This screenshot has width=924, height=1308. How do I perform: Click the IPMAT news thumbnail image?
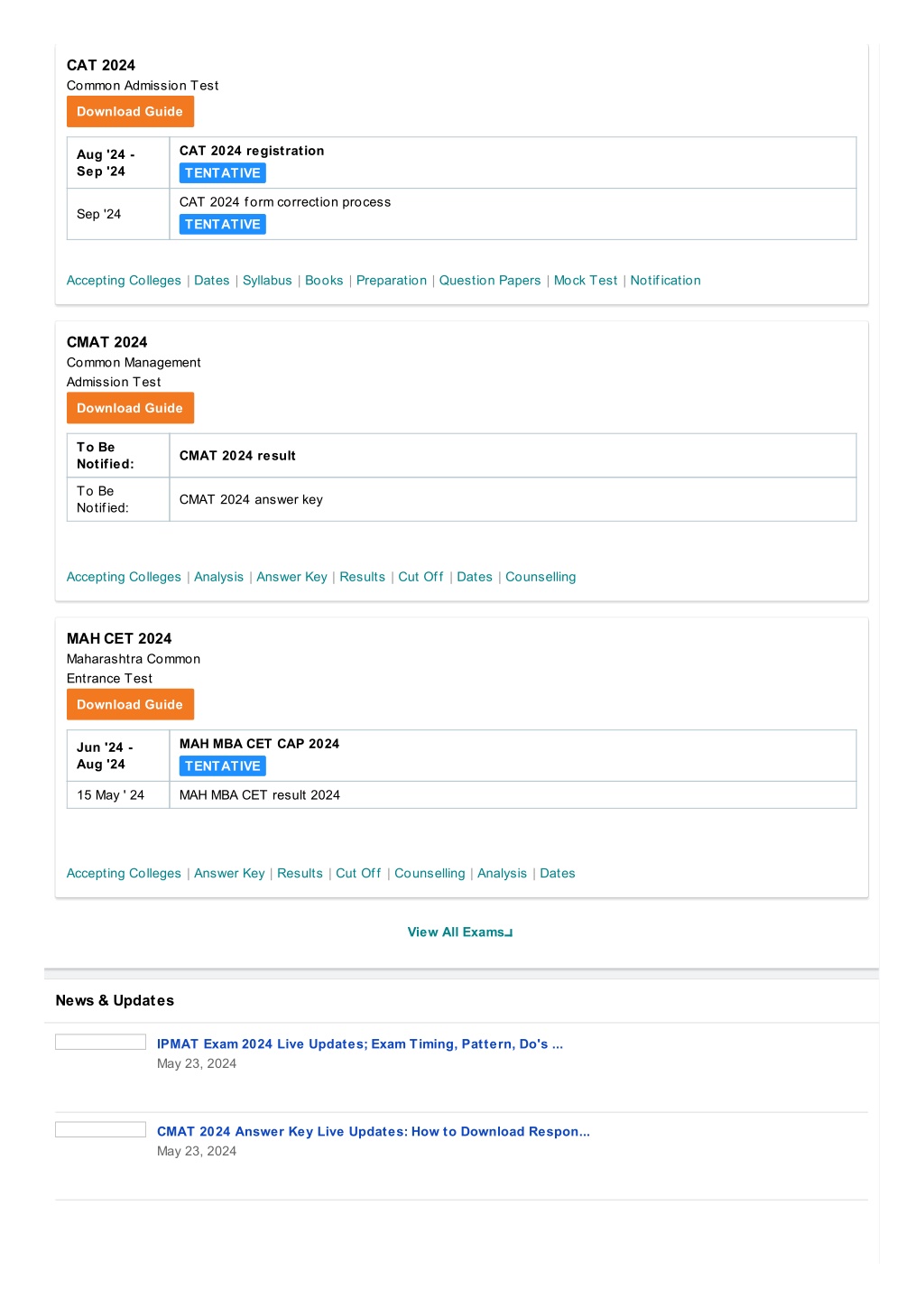coord(100,1042)
